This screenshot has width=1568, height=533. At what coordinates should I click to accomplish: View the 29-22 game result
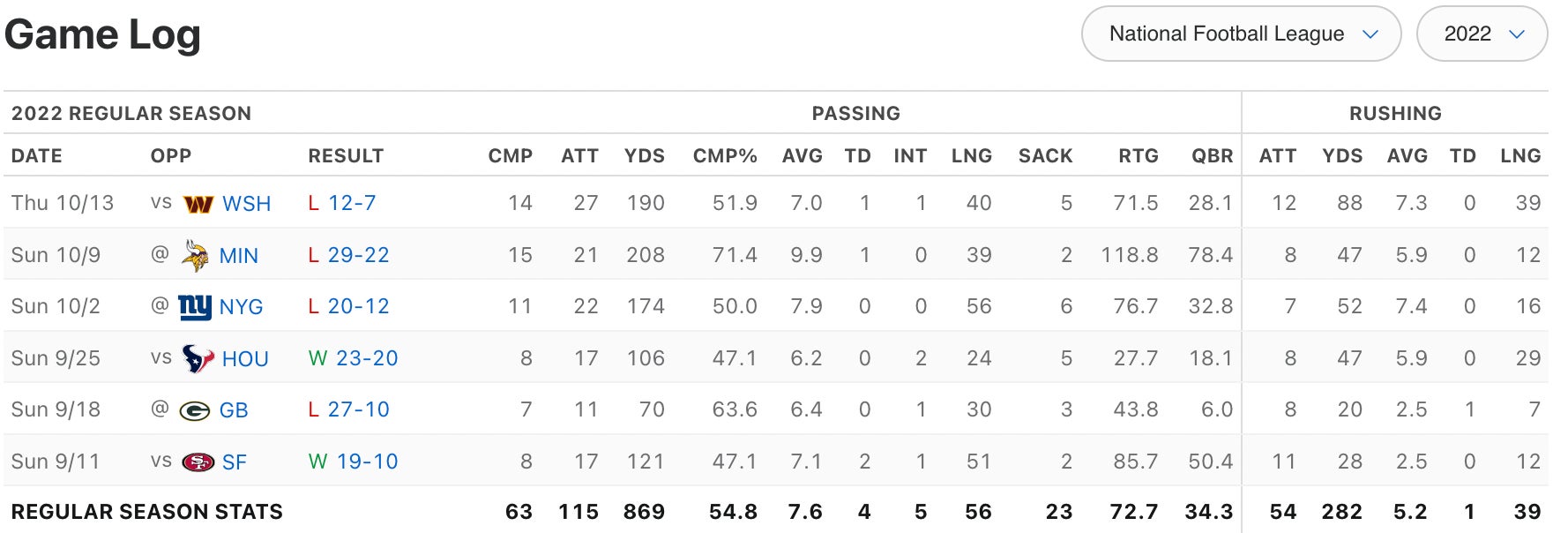[x=358, y=255]
